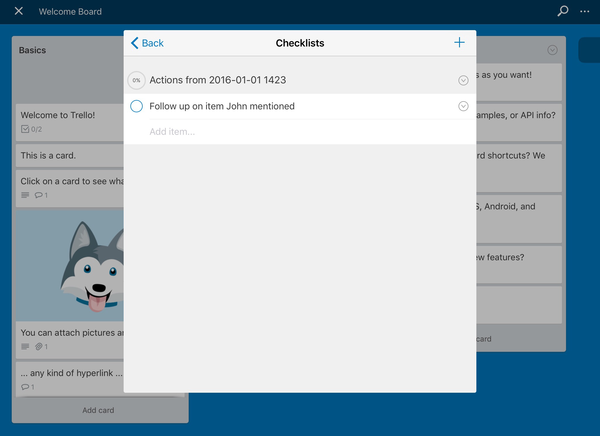Open the card ending 'as you want!'
The width and height of the screenshot is (600, 436).
pos(519,82)
